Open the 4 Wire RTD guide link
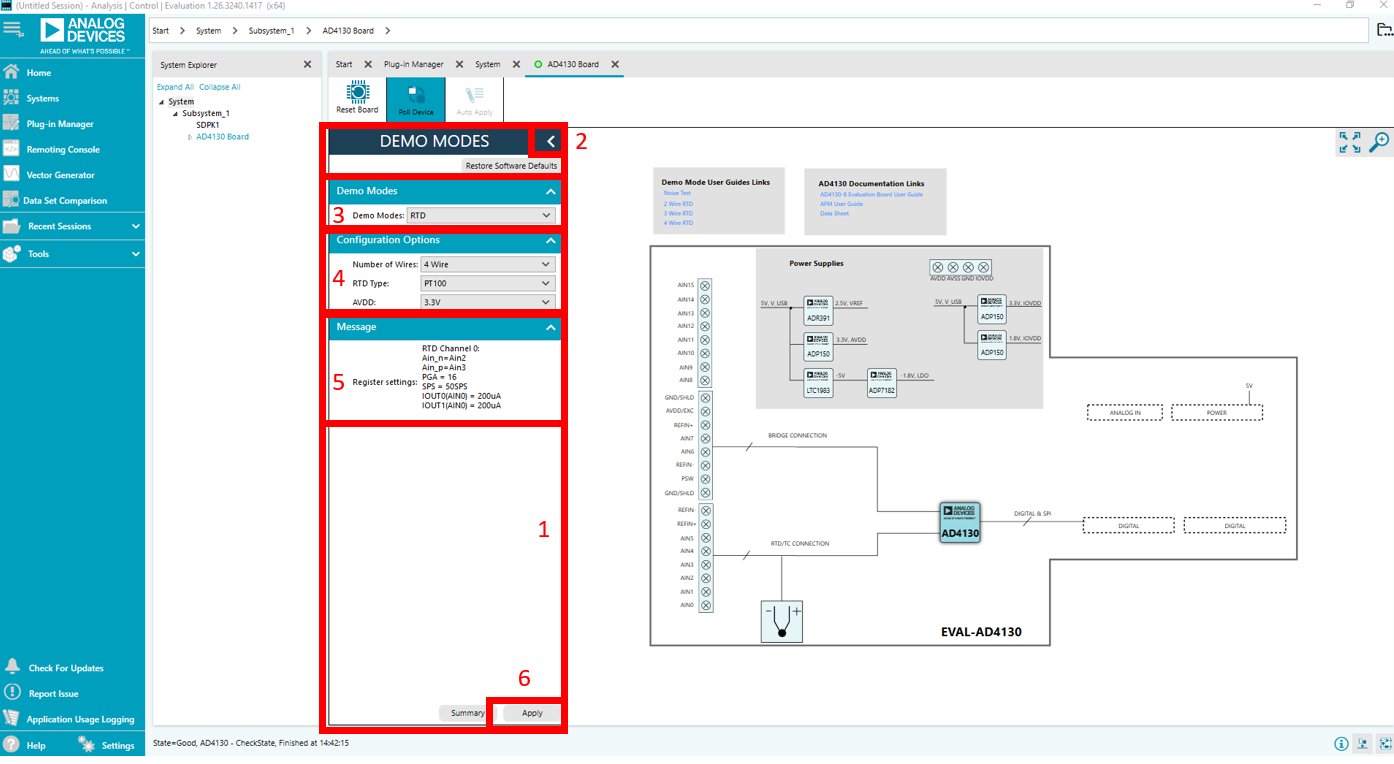Screen dimensions: 1394x764 pos(678,223)
